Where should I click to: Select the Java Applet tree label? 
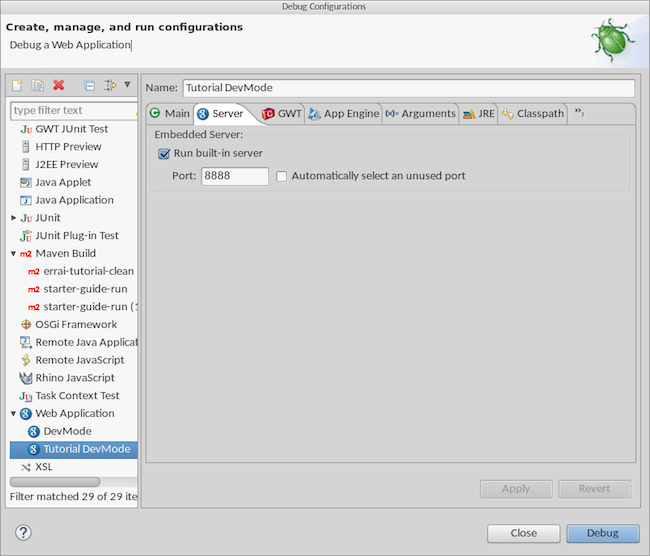[x=63, y=182]
